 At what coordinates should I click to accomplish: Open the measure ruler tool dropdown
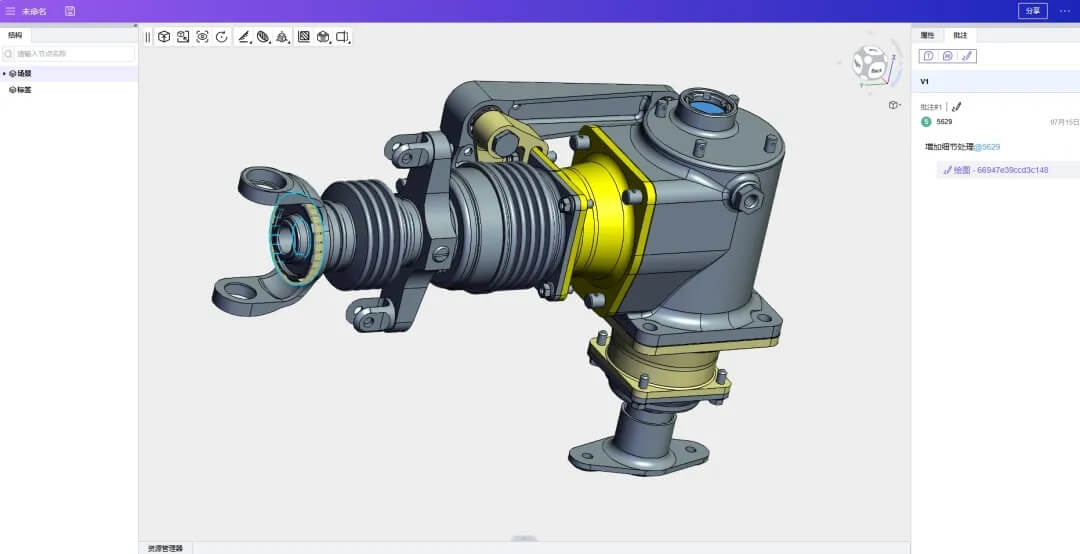click(244, 37)
